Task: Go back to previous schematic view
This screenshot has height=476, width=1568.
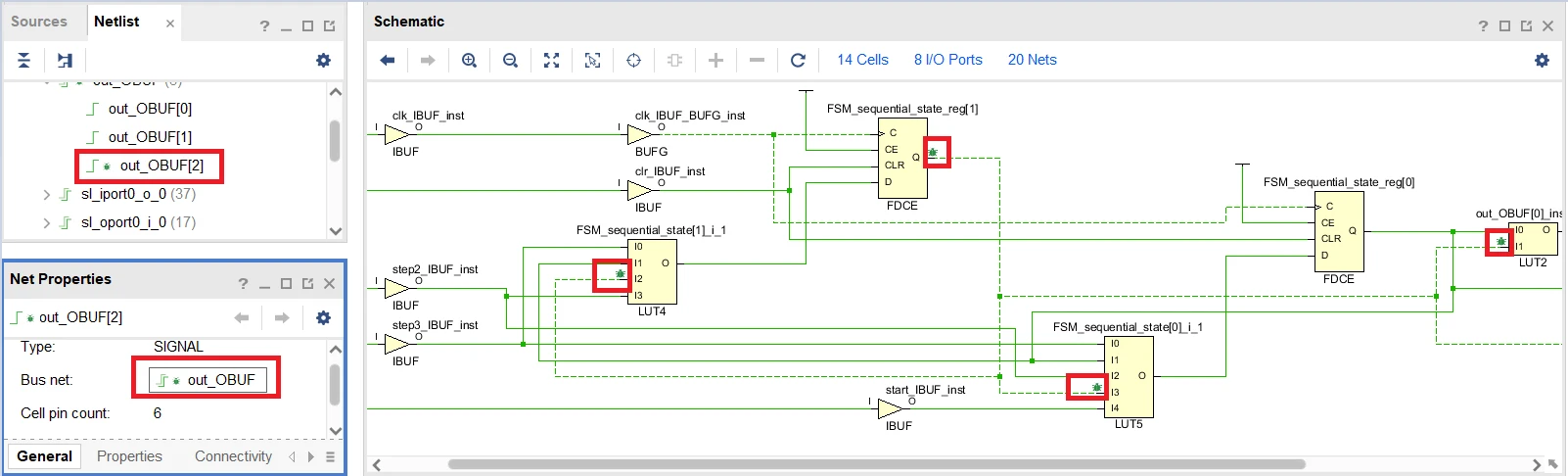Action: tap(388, 61)
